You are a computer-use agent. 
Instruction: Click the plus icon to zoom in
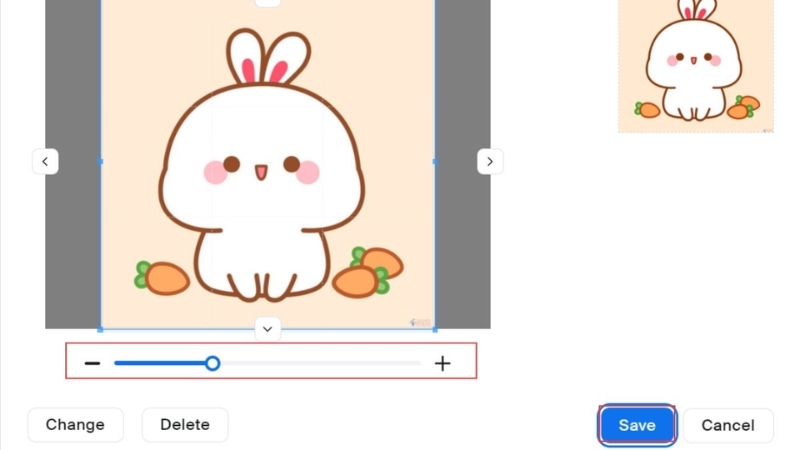(442, 363)
